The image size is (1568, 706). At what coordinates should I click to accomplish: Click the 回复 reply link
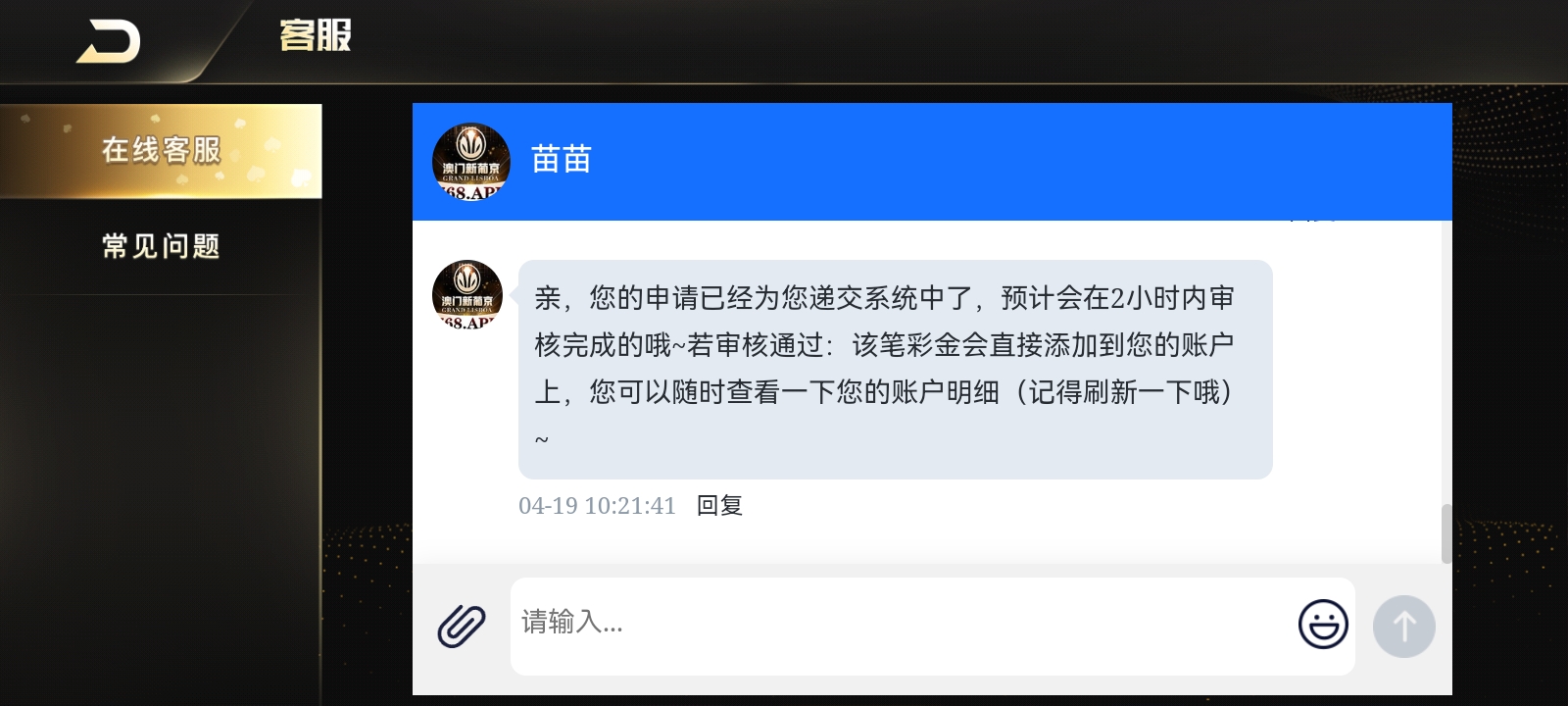coord(719,506)
